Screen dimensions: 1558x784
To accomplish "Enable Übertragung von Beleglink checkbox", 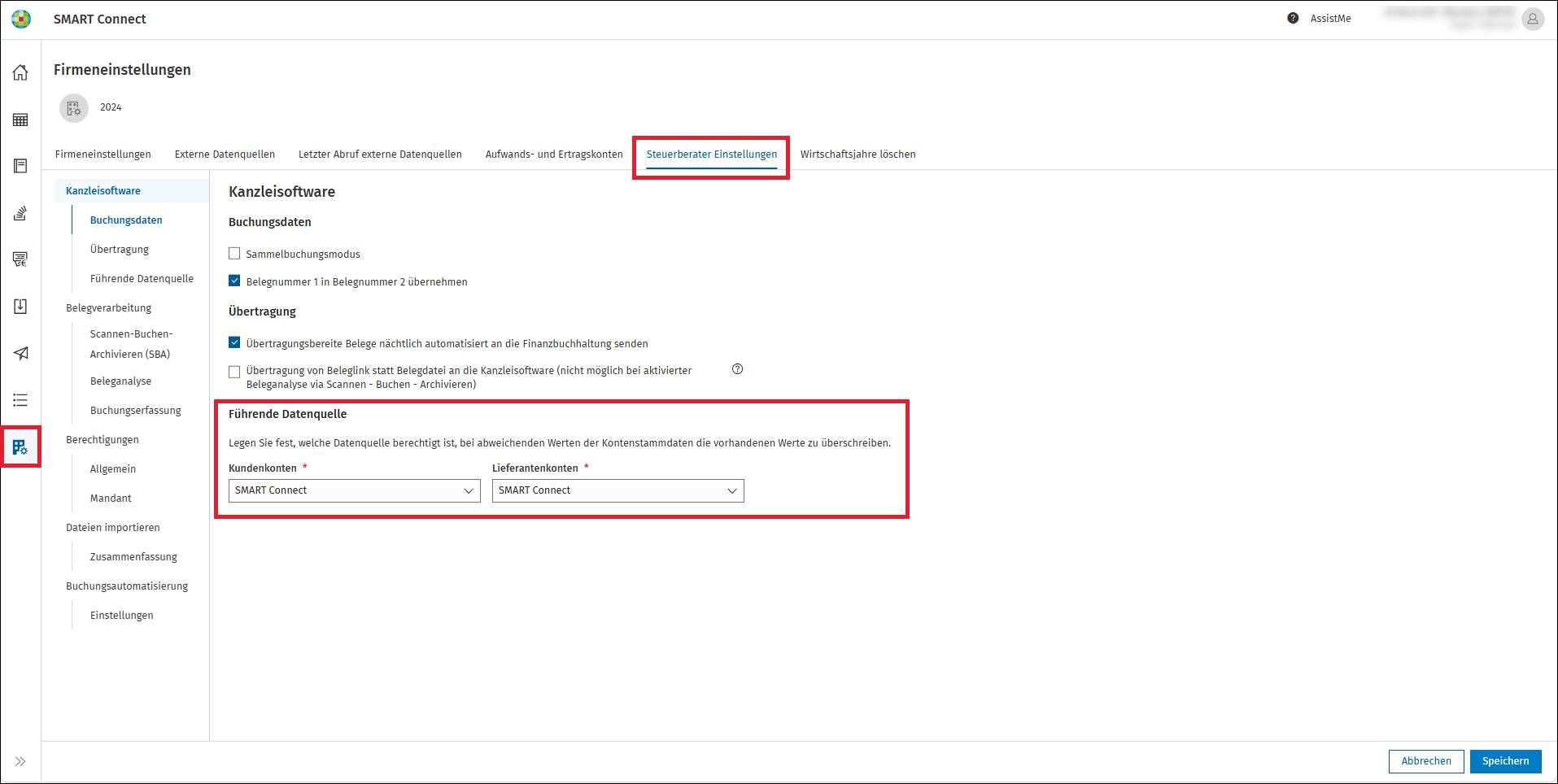I will pos(234,372).
